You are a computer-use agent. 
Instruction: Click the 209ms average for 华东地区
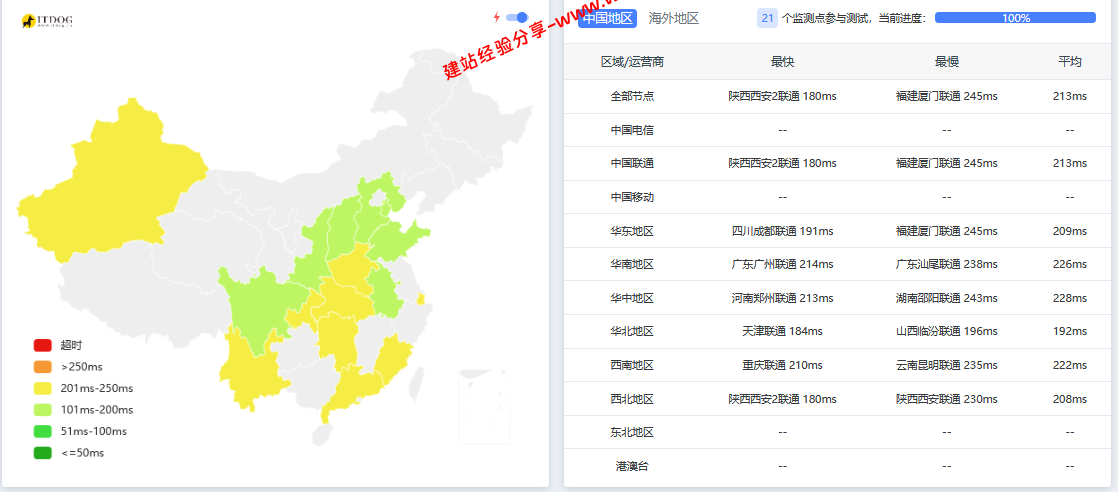[1070, 231]
